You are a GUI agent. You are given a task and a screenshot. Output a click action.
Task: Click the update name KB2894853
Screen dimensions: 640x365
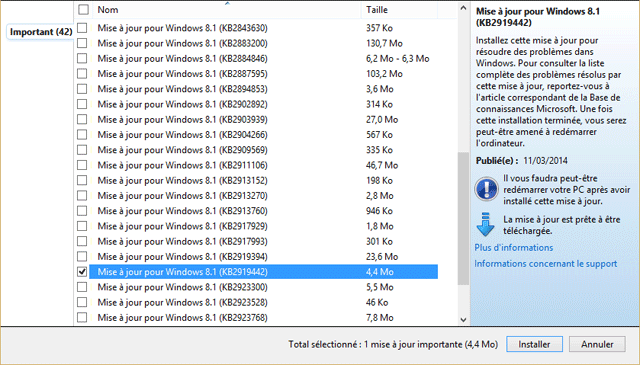pyautogui.click(x=182, y=89)
